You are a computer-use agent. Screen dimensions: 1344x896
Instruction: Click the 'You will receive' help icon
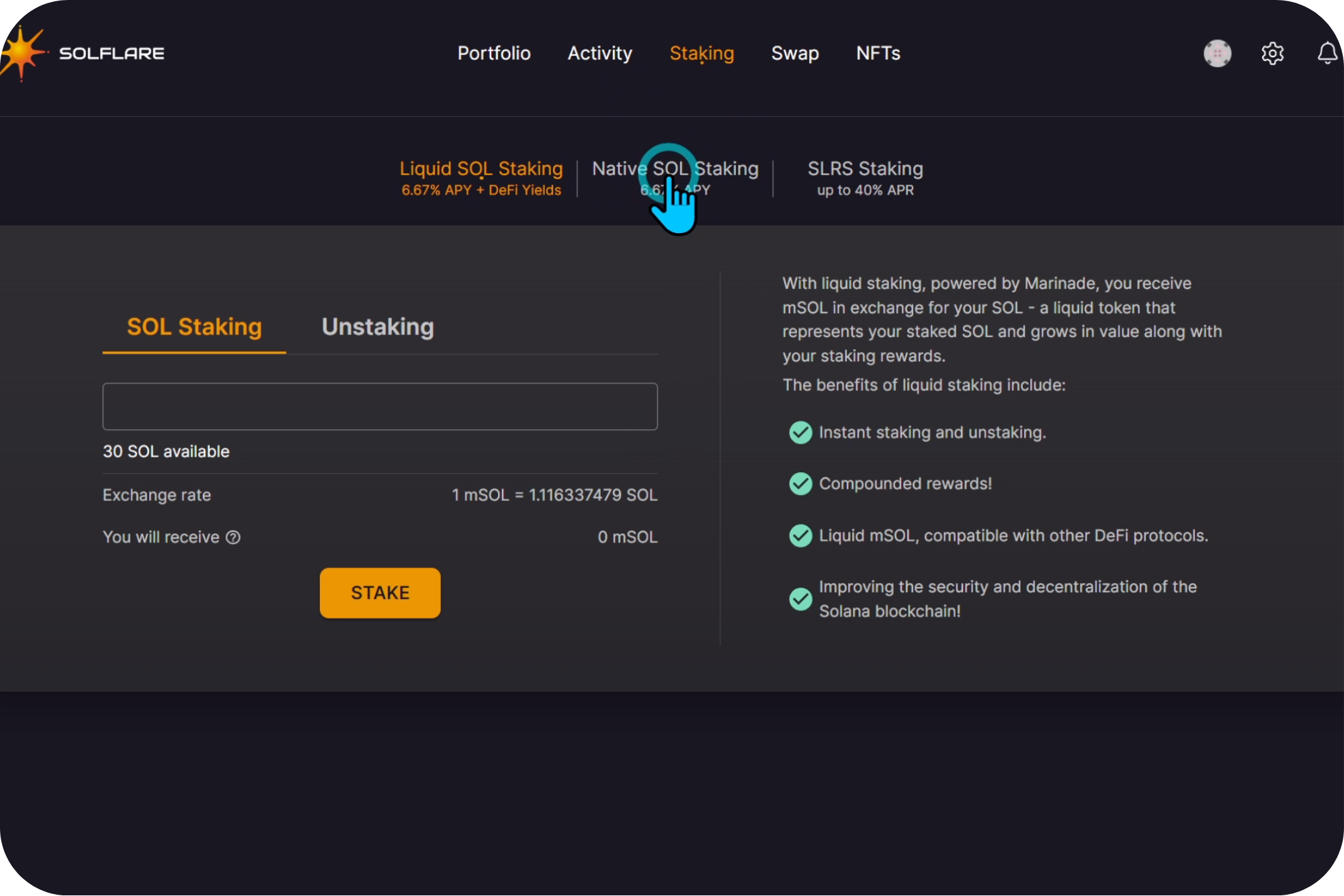click(233, 537)
